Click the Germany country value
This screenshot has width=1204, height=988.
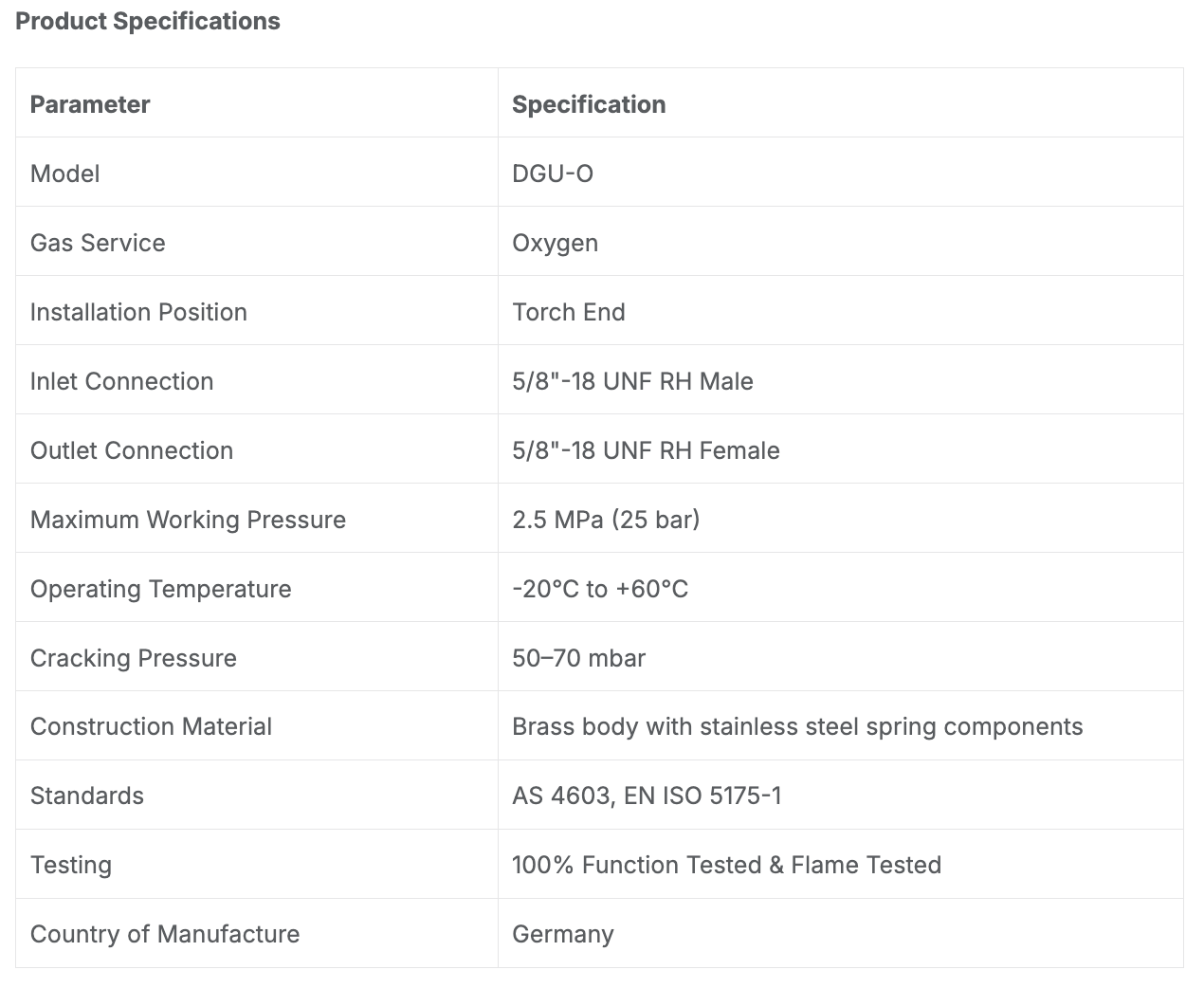click(x=563, y=935)
